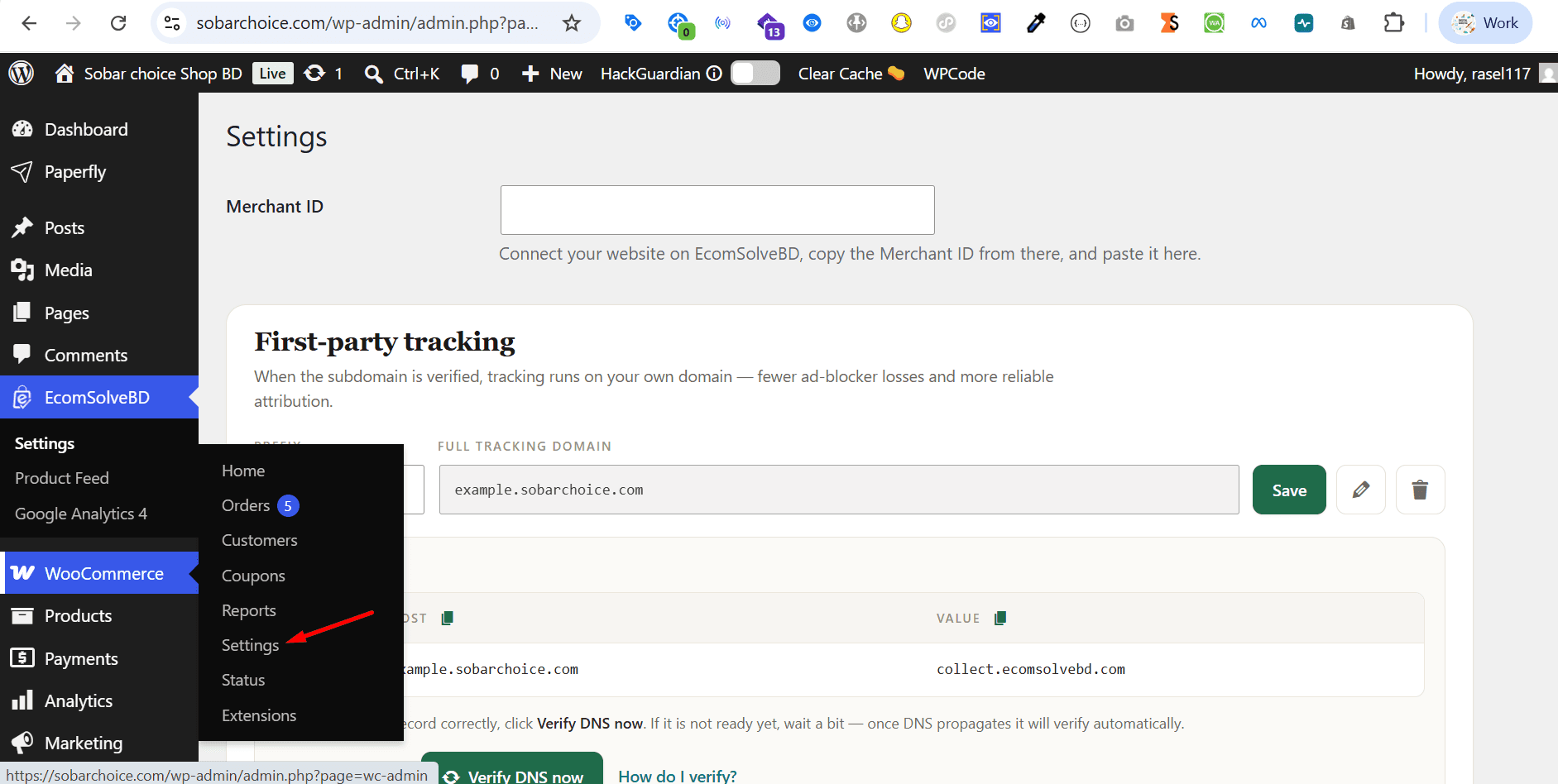Open Google Analytics 4 submenu item
Screen dimensions: 1558x784
pyautogui.click(x=81, y=514)
